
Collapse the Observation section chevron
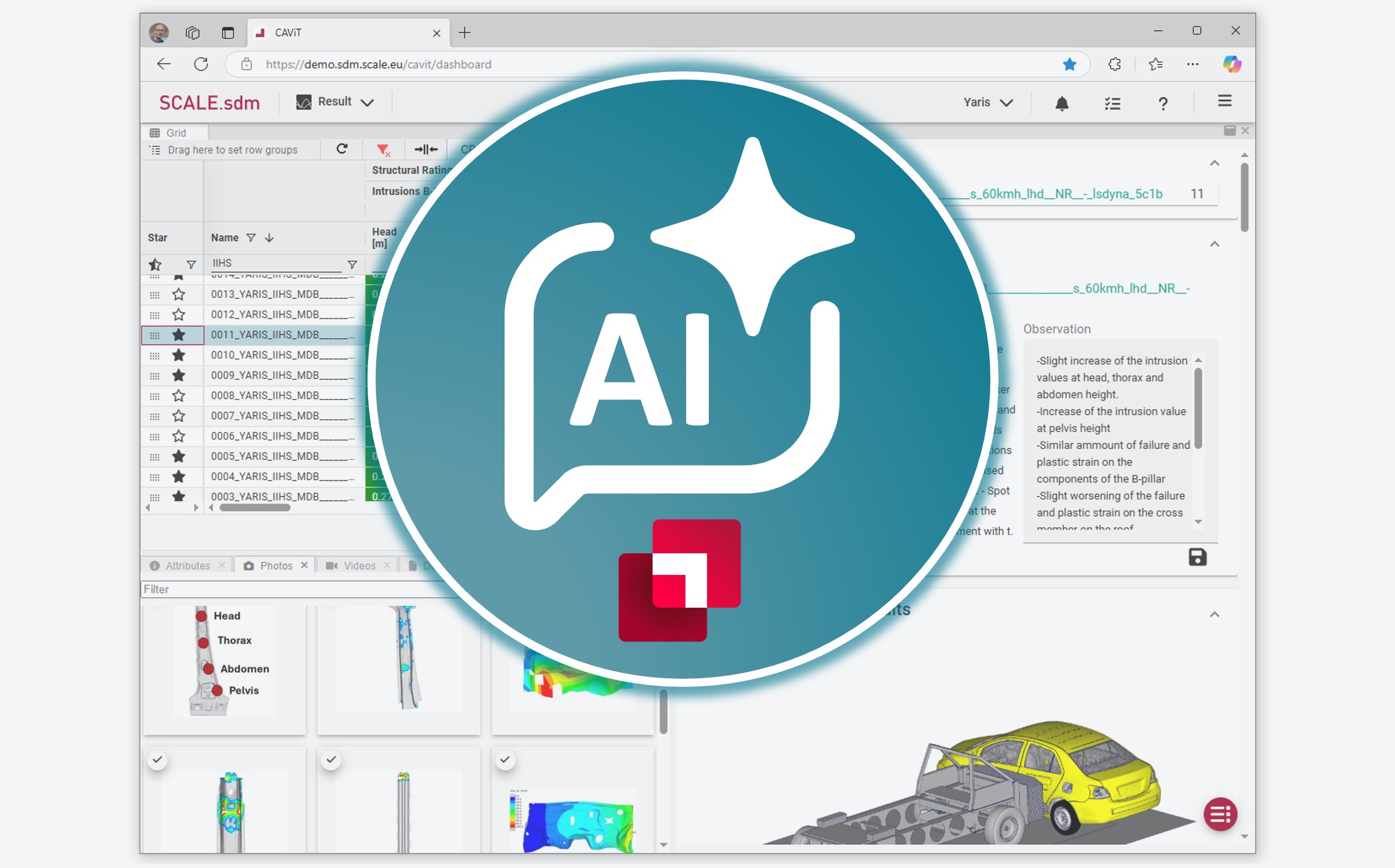click(1214, 244)
